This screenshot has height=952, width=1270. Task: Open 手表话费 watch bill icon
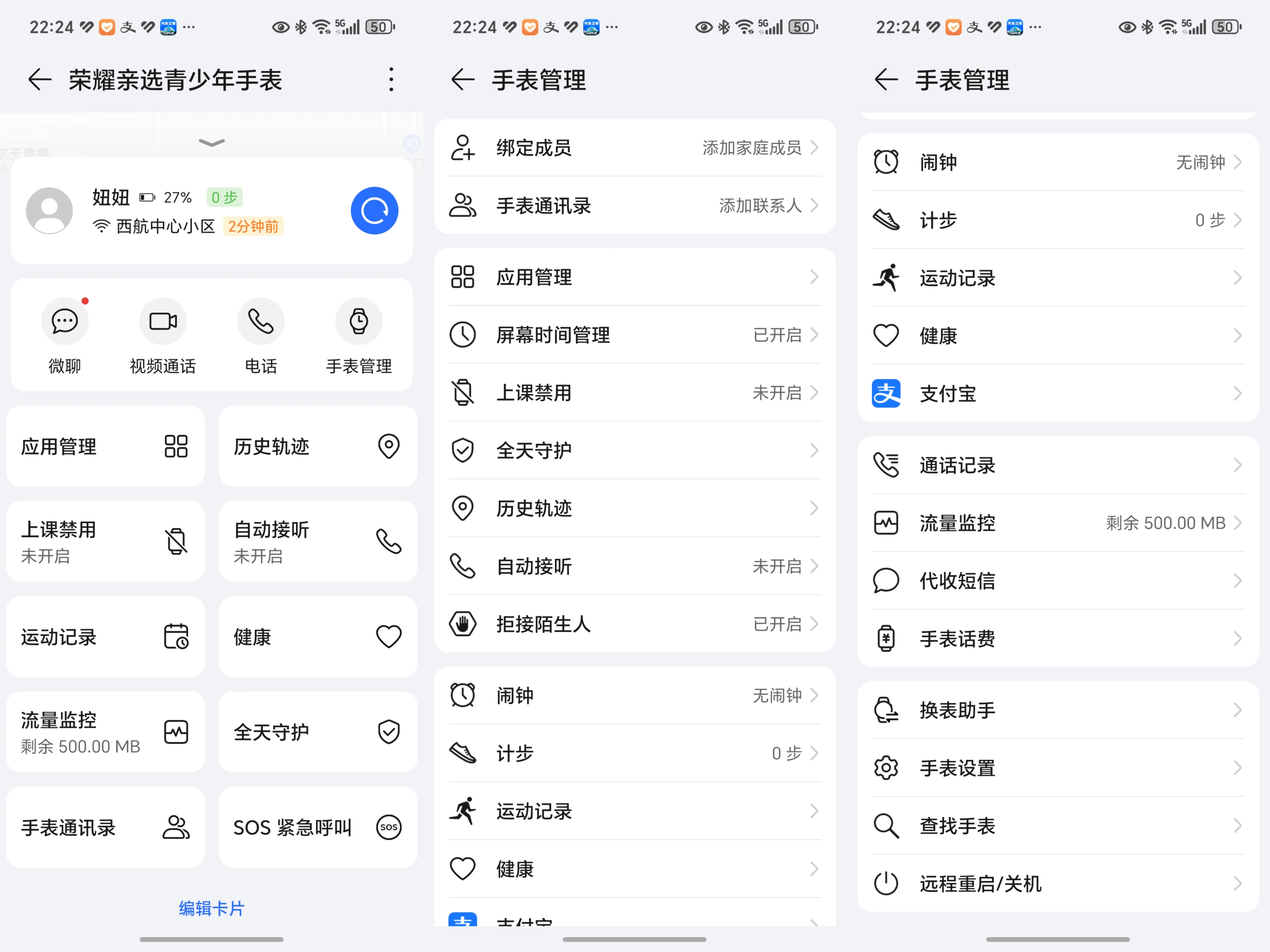886,638
